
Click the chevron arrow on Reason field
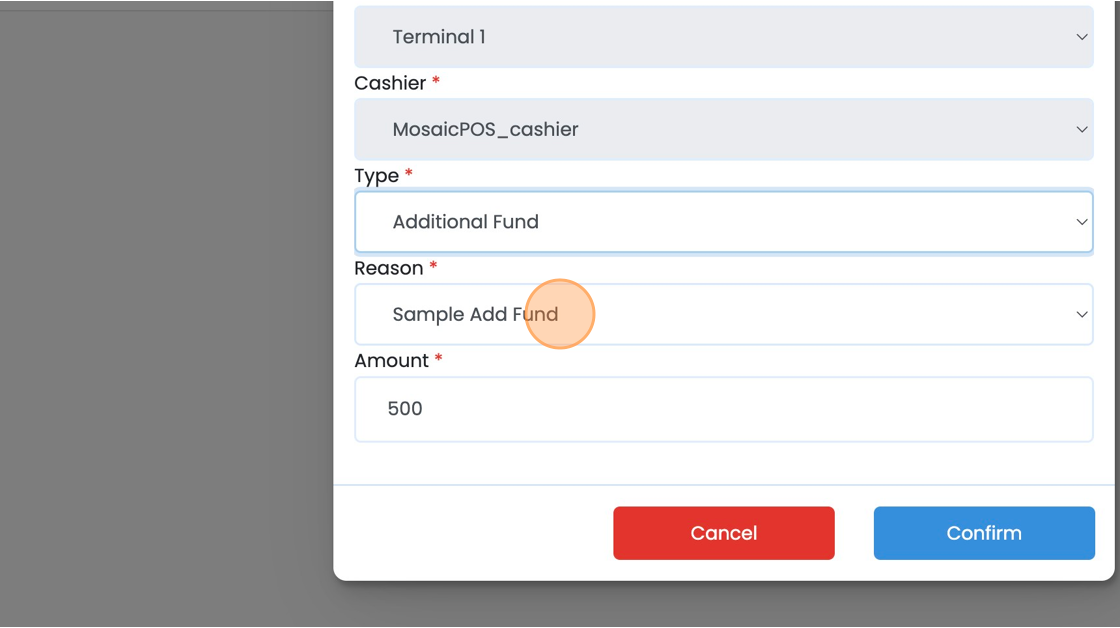(1081, 314)
